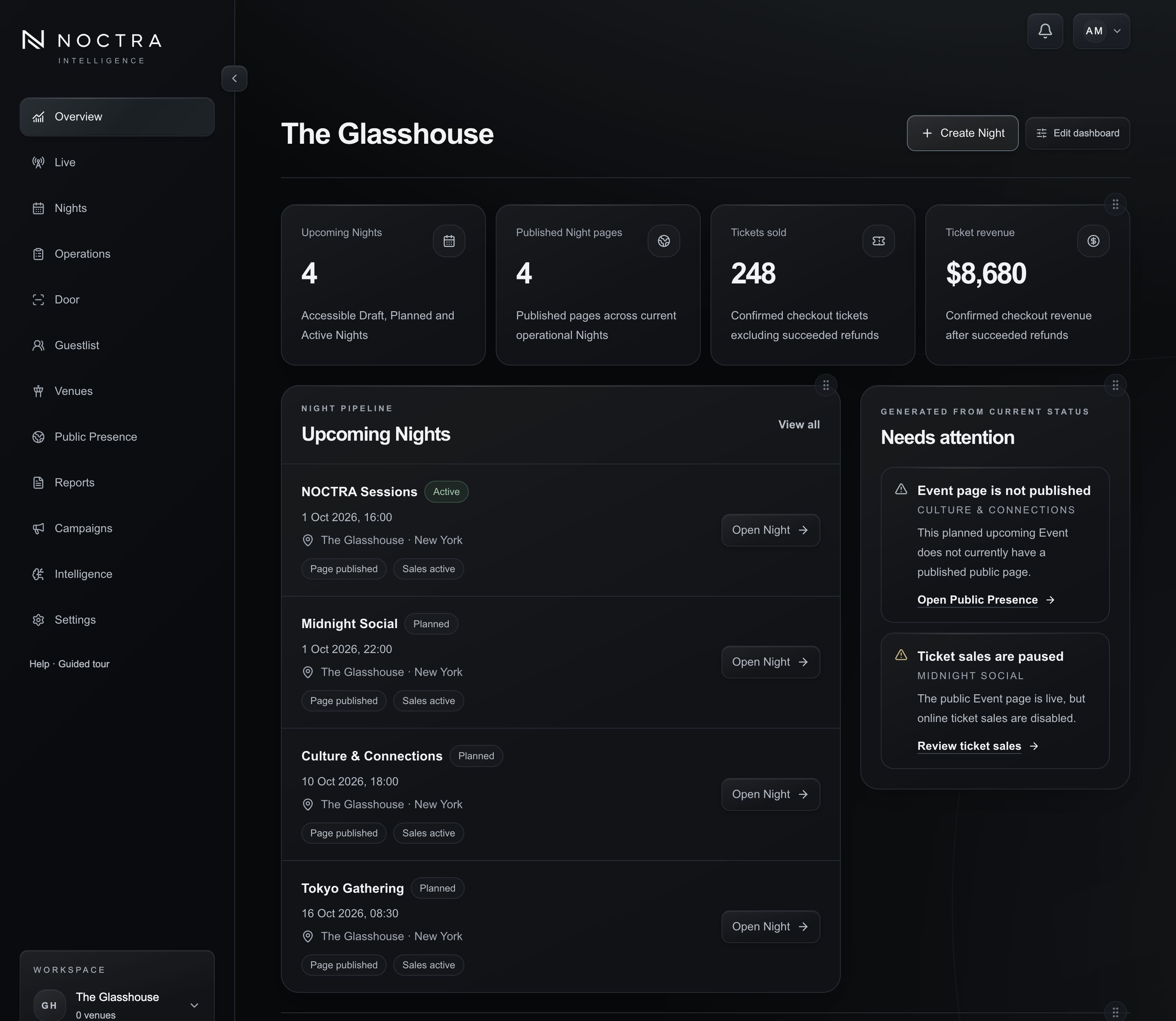Open Night for Midnight Social
Screen dimensions: 1176x1021
tap(771, 662)
